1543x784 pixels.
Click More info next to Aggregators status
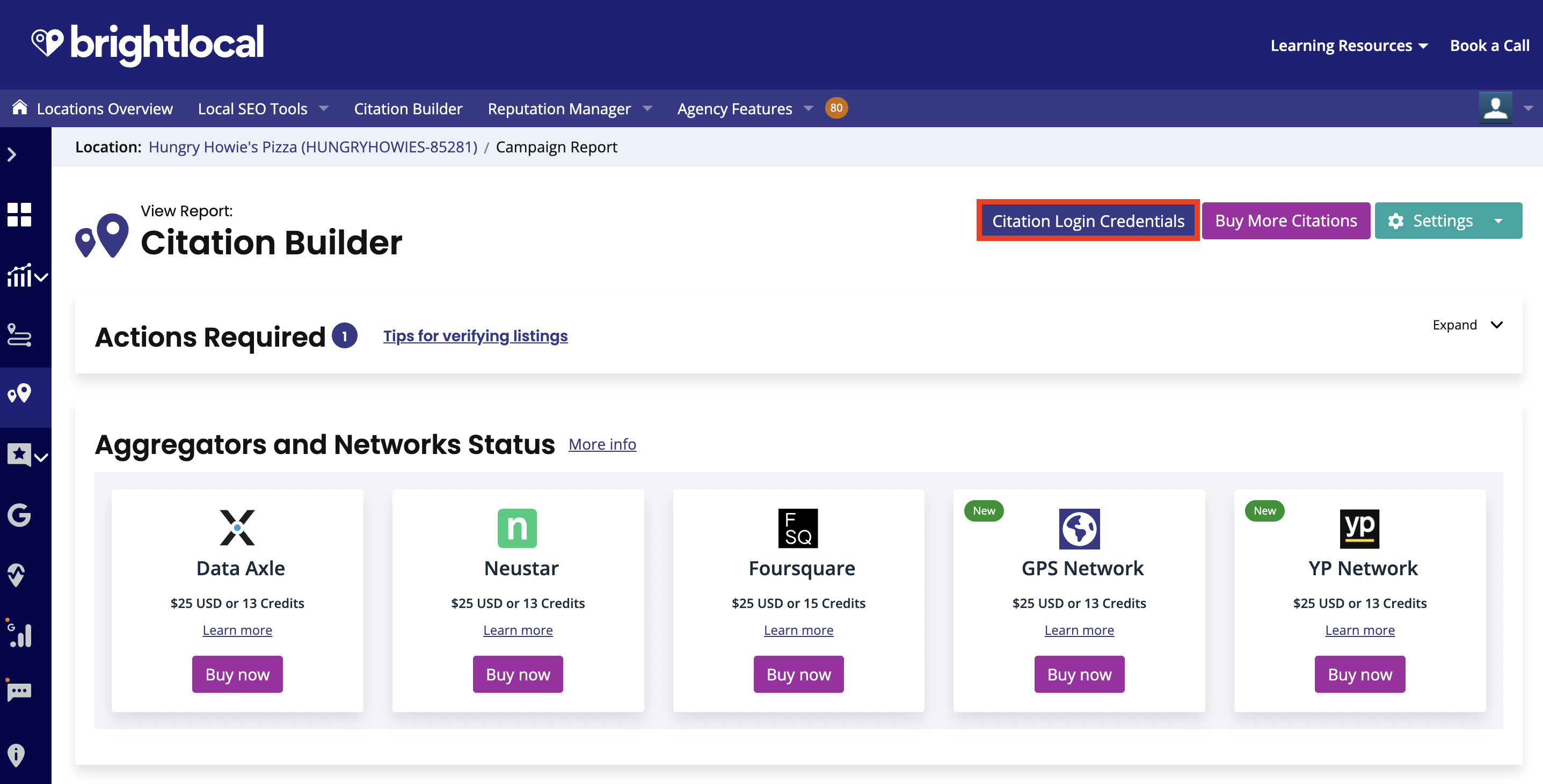602,444
